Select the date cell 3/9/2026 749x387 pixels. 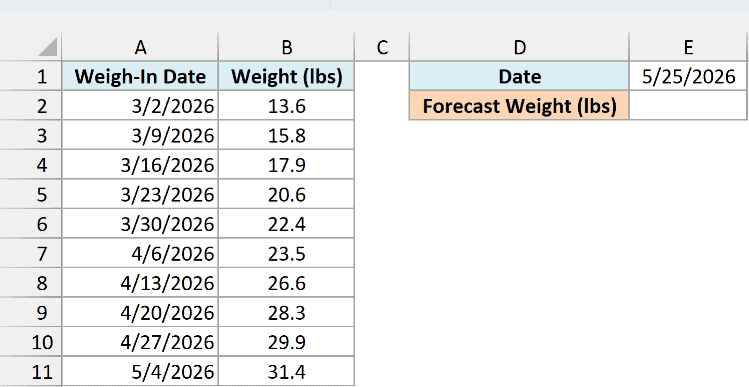[140, 135]
